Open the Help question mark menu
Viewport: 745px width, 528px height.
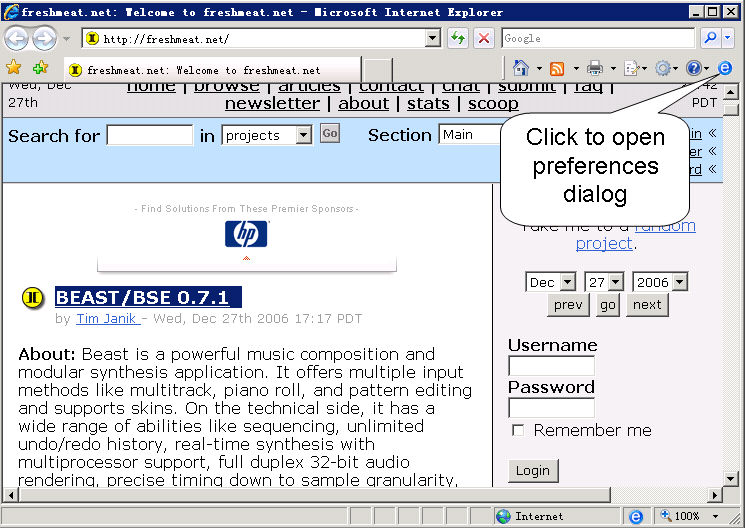(697, 69)
